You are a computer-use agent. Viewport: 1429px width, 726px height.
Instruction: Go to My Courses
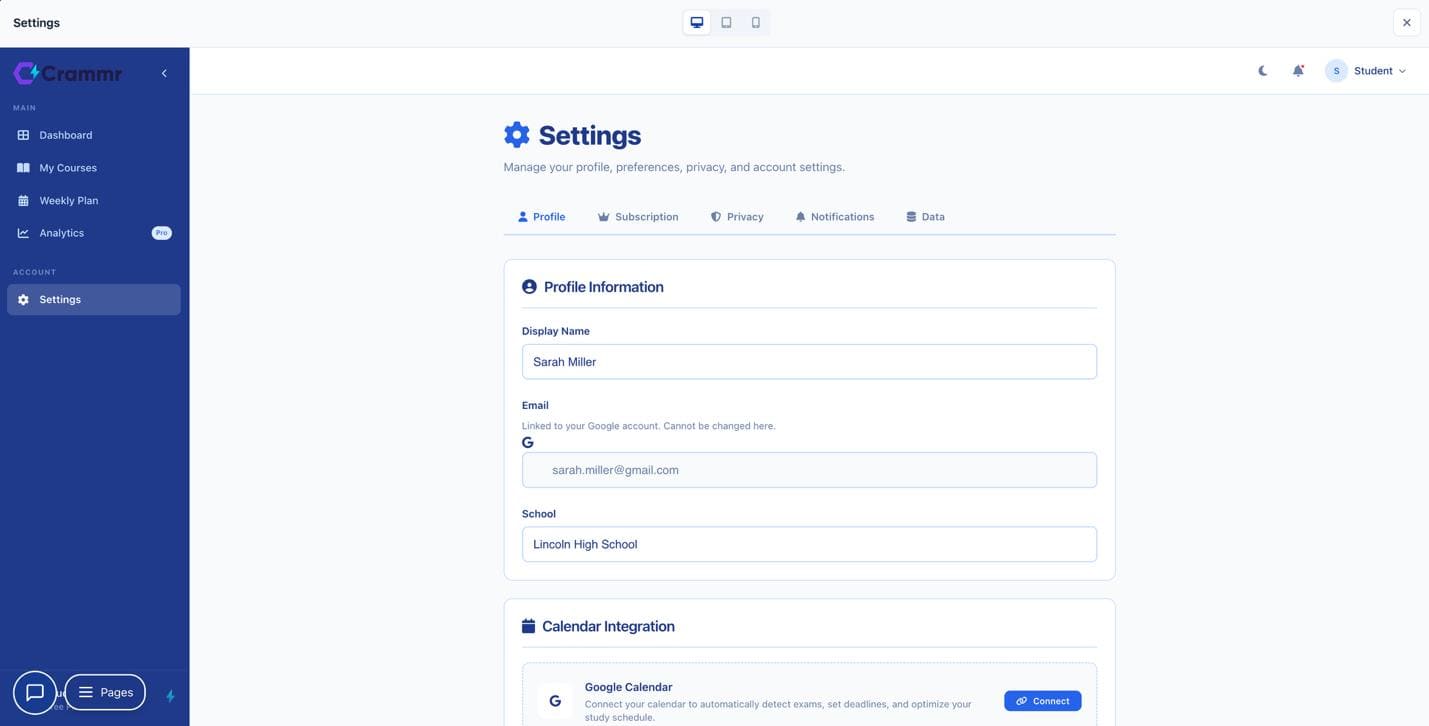(94, 168)
